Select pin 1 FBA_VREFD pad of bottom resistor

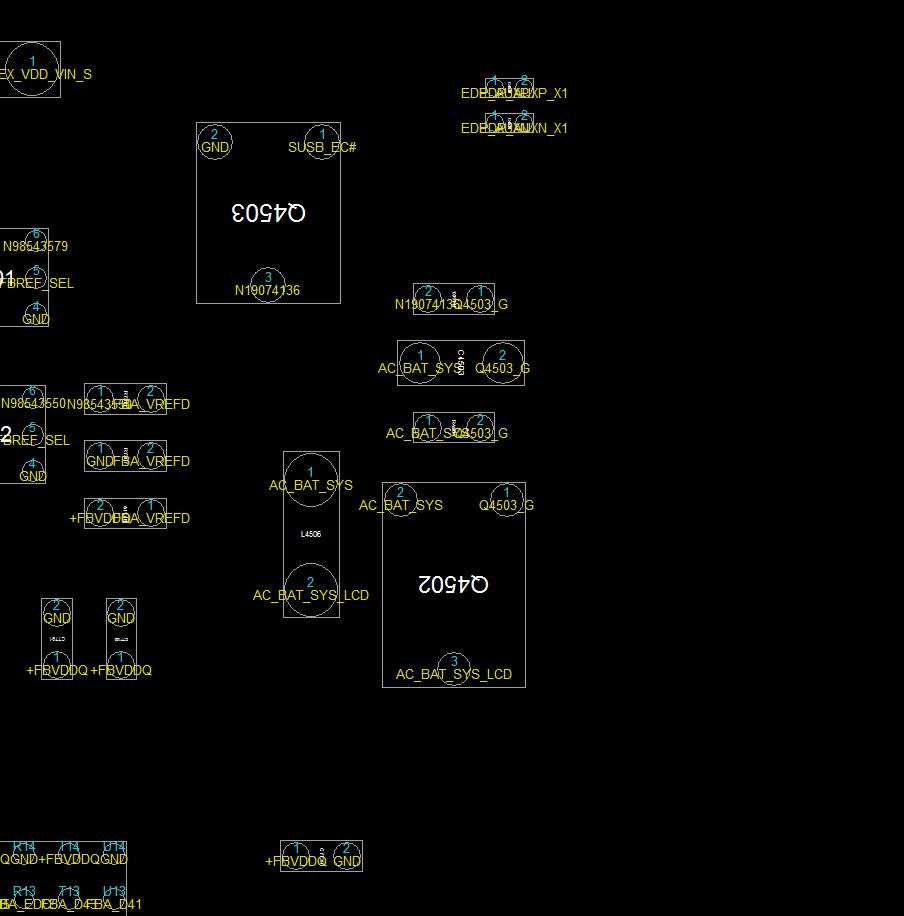pyautogui.click(x=151, y=513)
